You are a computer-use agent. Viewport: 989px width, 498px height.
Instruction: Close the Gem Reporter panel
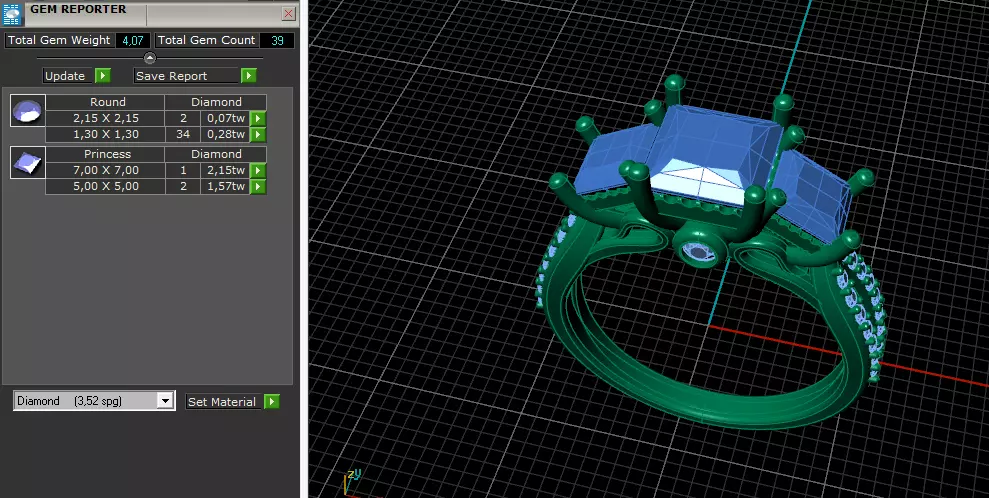tap(288, 13)
